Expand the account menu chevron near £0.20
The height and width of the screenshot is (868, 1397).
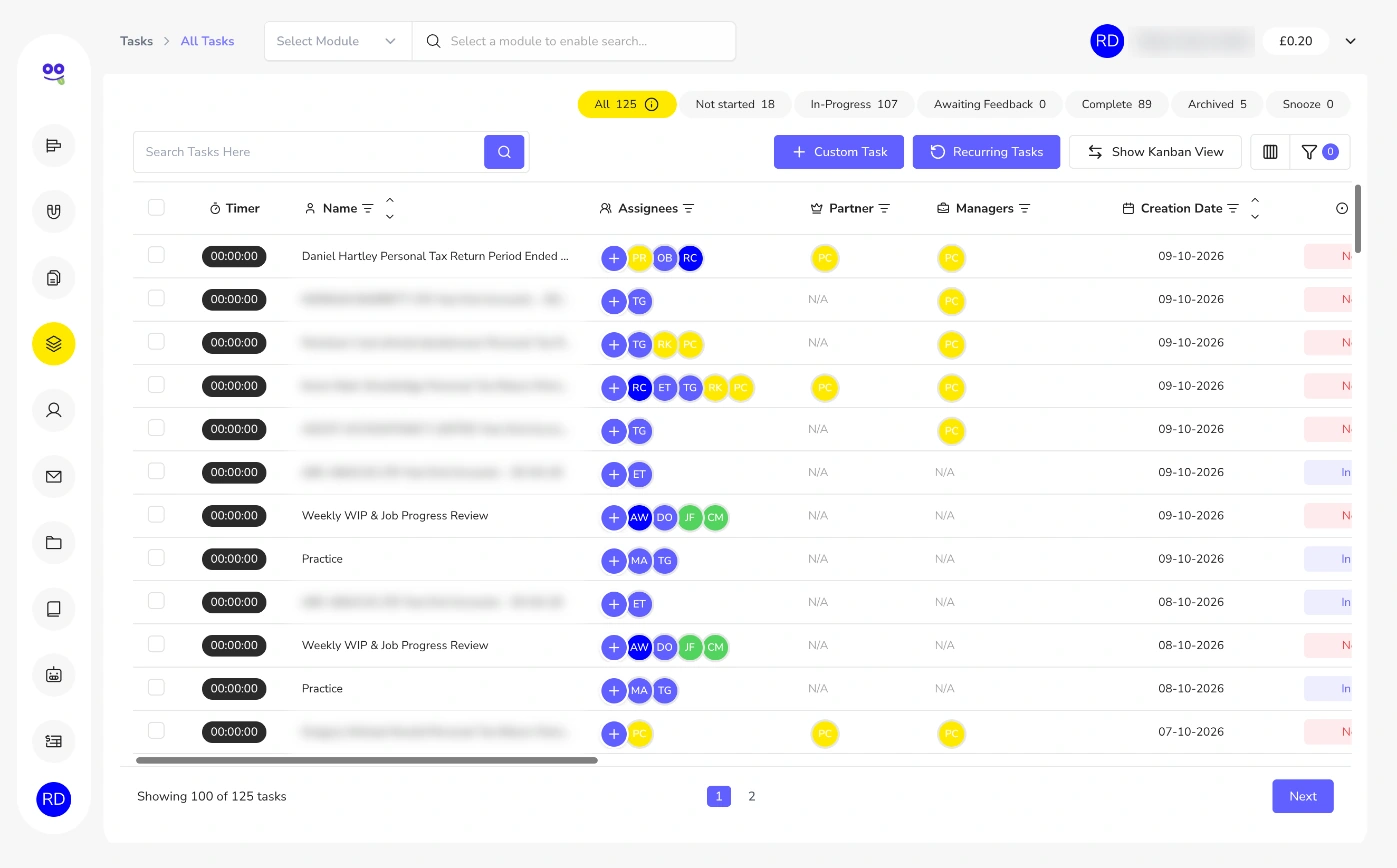point(1350,41)
